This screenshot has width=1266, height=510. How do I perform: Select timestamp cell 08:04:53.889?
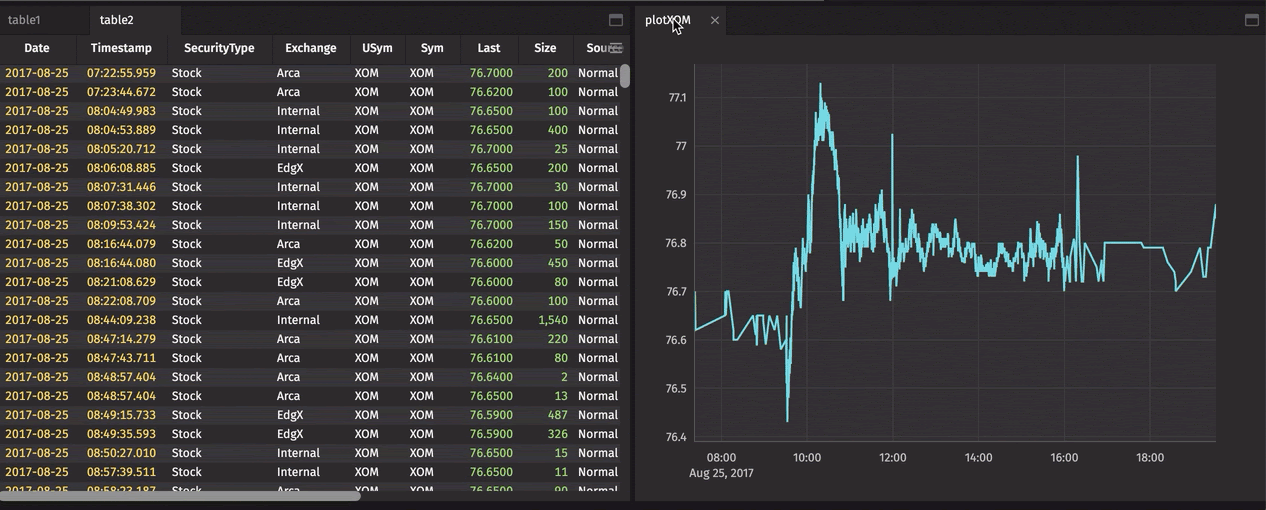(x=121, y=130)
